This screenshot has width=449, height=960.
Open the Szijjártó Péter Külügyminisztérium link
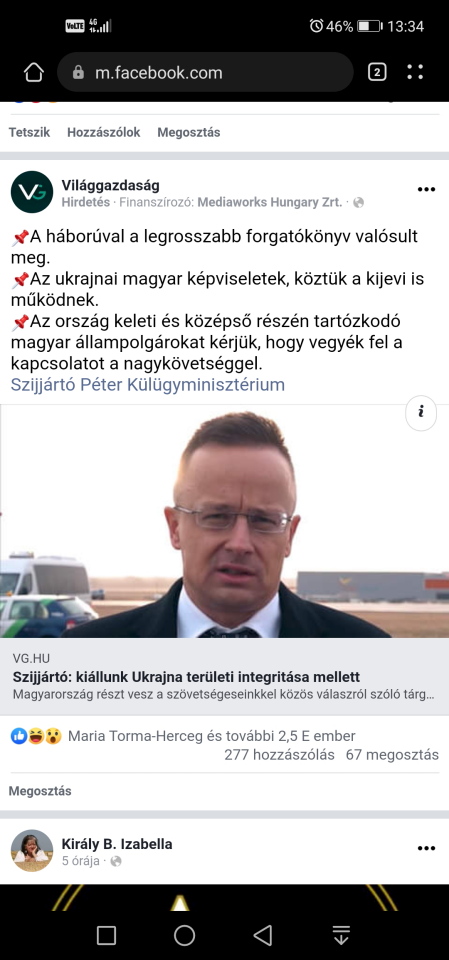pos(148,385)
